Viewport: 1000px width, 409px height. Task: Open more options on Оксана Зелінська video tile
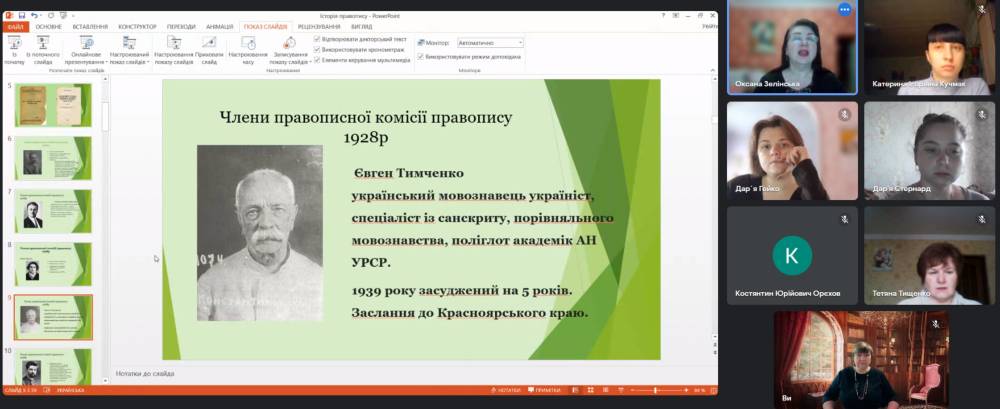coord(844,9)
